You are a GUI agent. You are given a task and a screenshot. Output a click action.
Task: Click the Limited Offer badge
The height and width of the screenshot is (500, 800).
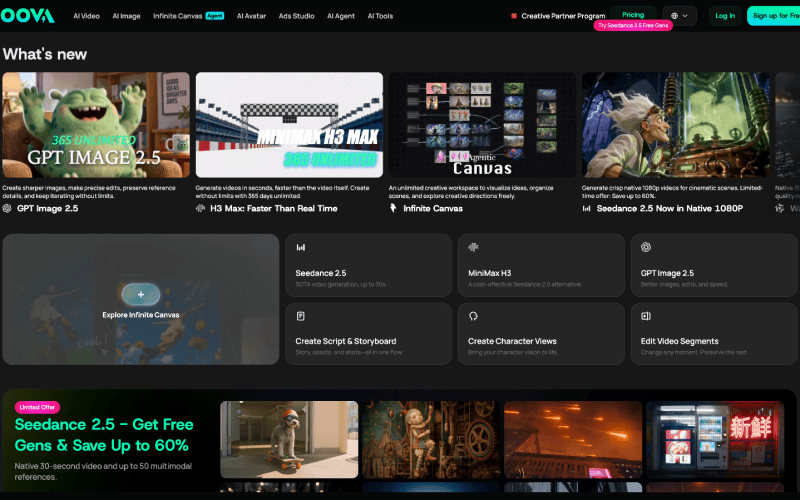(x=37, y=407)
